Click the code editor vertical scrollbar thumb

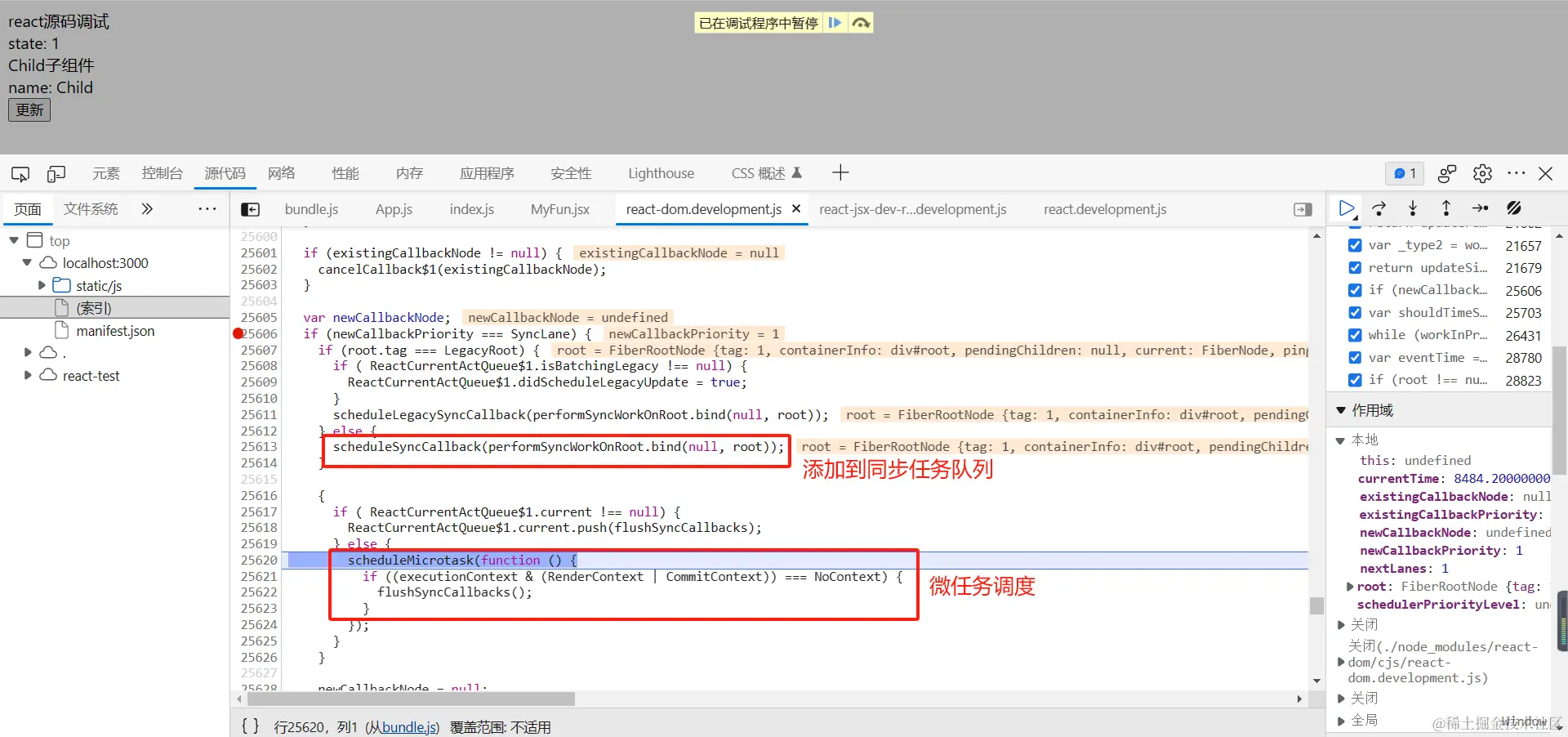click(x=1316, y=605)
